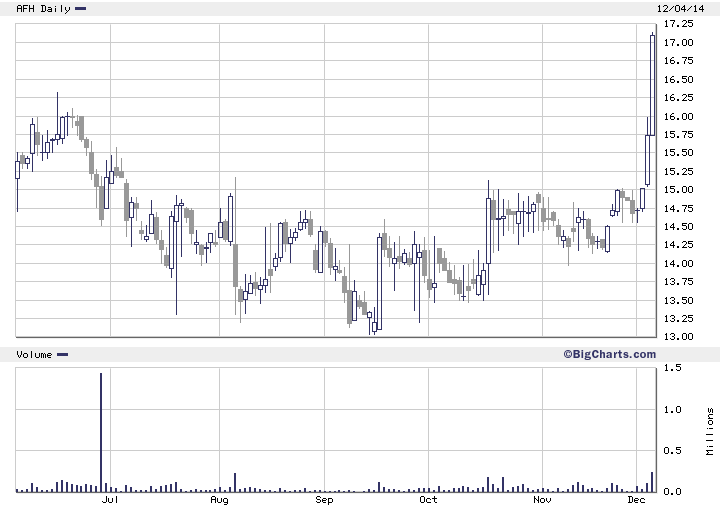
Task: Click the Dec month label
Action: click(636, 499)
